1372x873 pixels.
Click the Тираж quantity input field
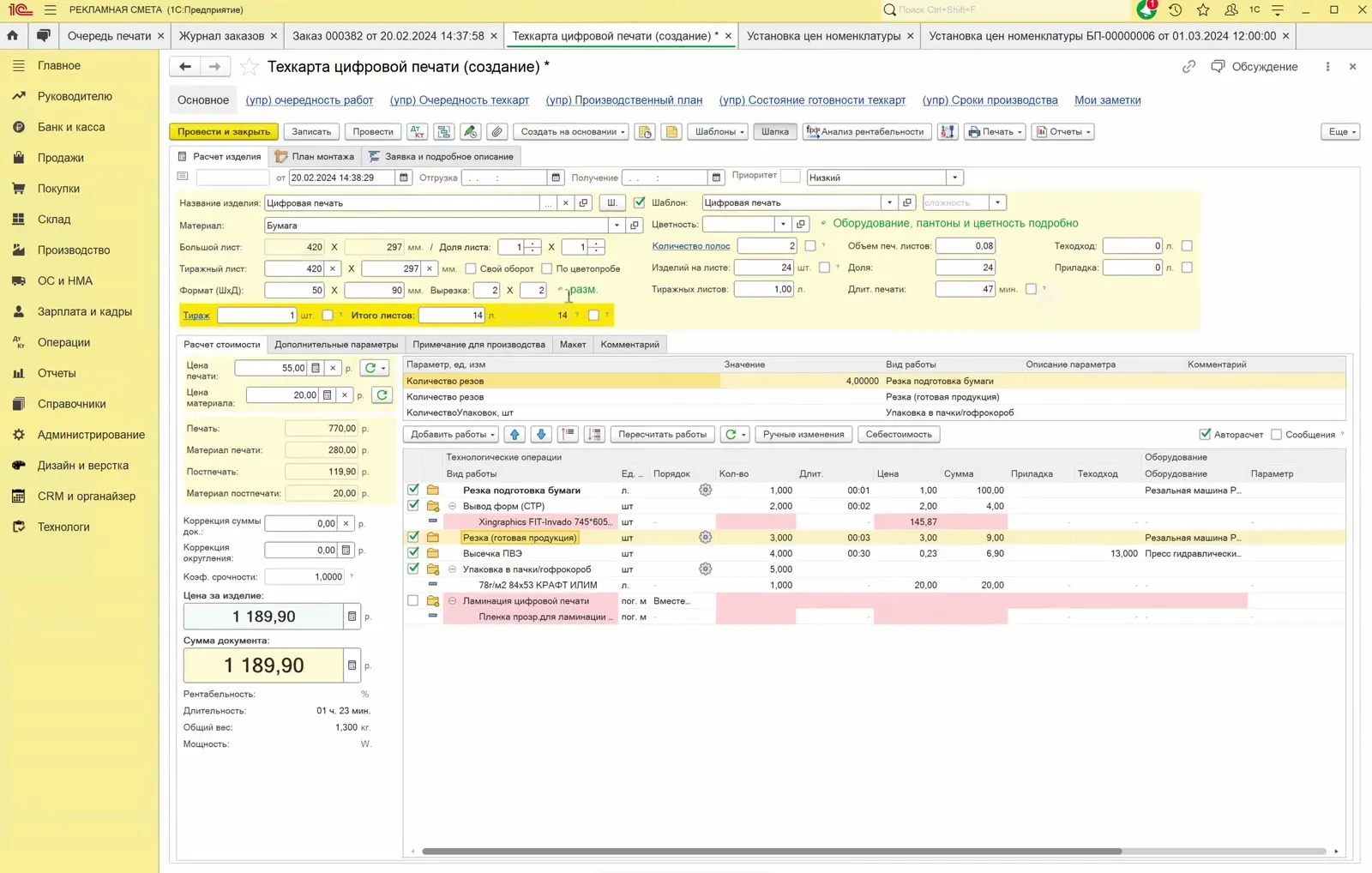coord(256,316)
